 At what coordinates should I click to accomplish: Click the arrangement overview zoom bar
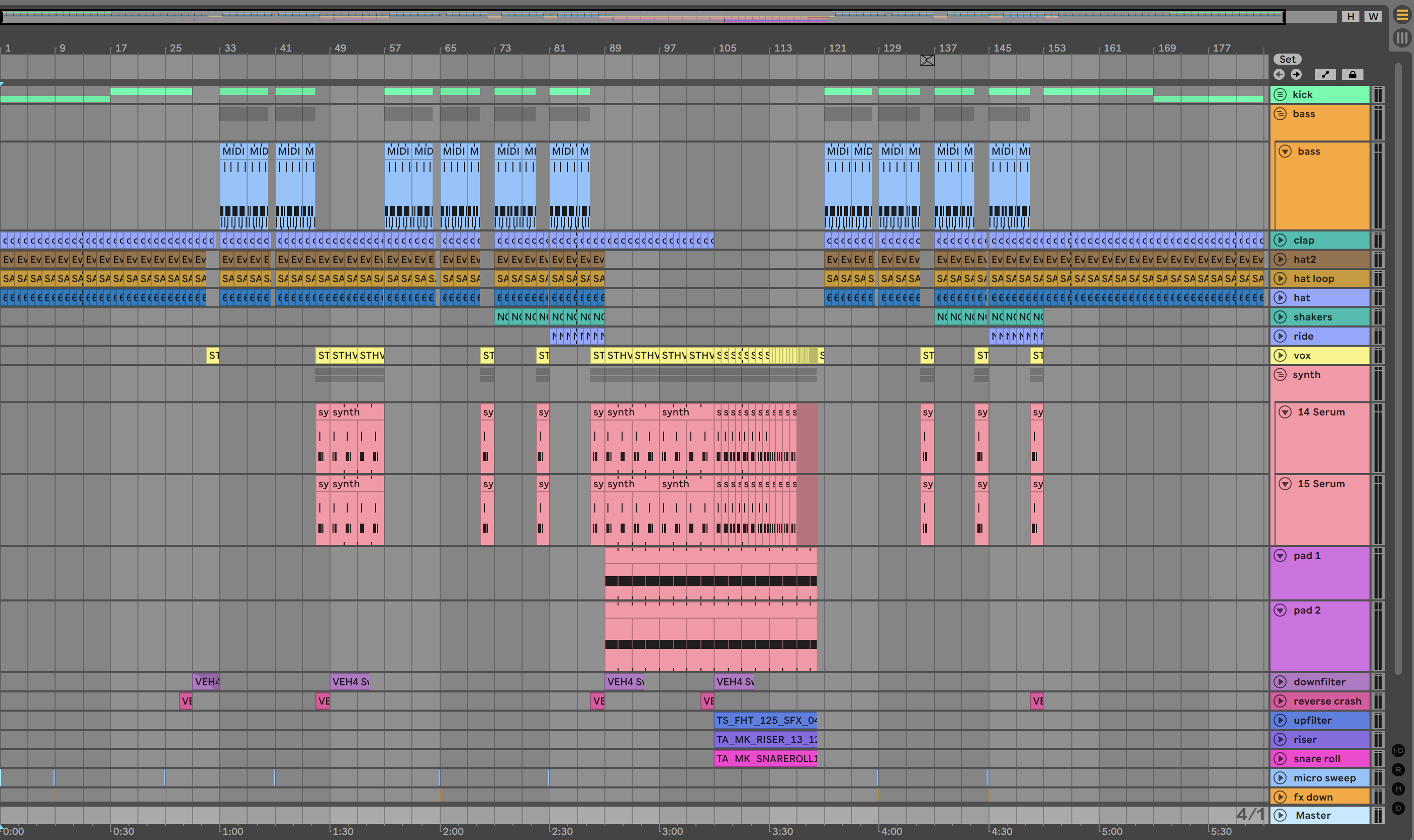642,16
